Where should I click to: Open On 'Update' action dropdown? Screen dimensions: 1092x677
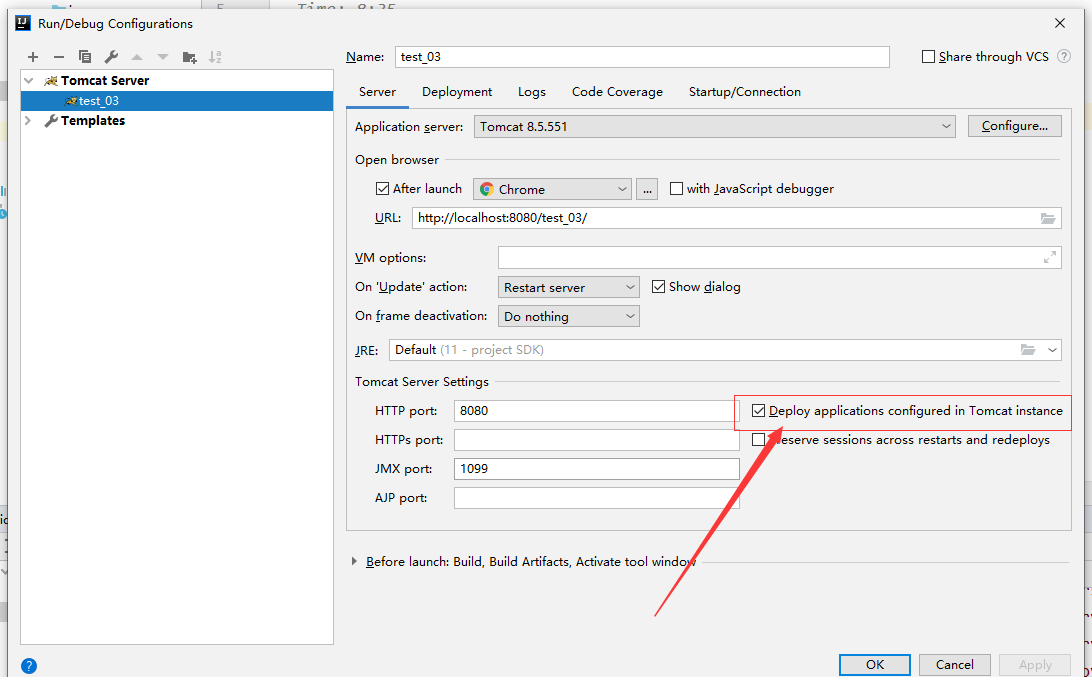click(x=568, y=287)
